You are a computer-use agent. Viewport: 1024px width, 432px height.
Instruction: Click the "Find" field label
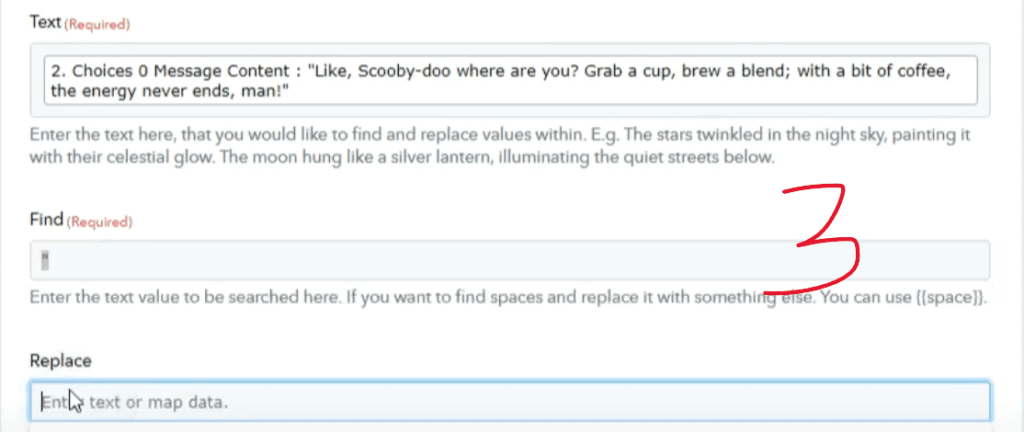[46, 219]
